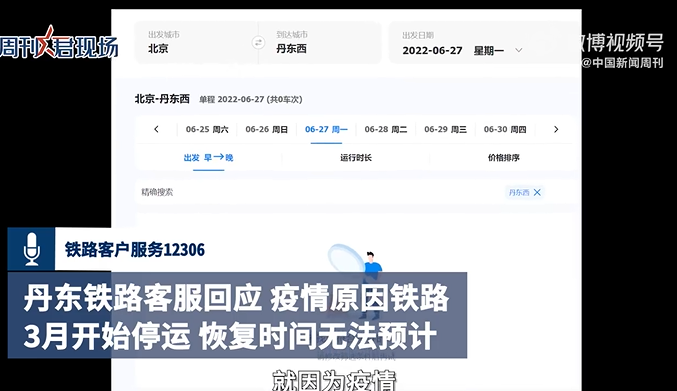Swap the departure and arrival cities
This screenshot has width=677, height=391.
click(x=258, y=43)
